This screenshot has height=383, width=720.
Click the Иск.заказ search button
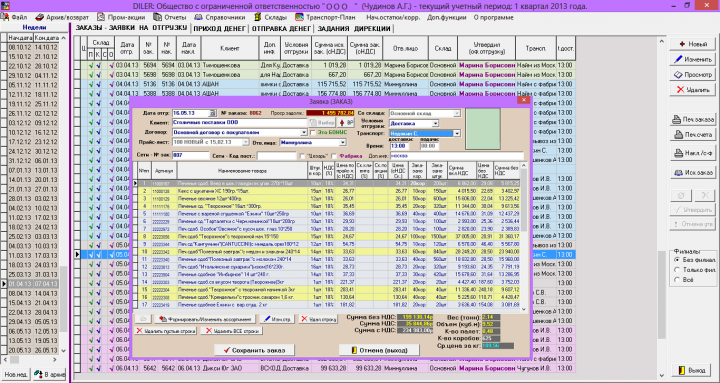[692, 173]
